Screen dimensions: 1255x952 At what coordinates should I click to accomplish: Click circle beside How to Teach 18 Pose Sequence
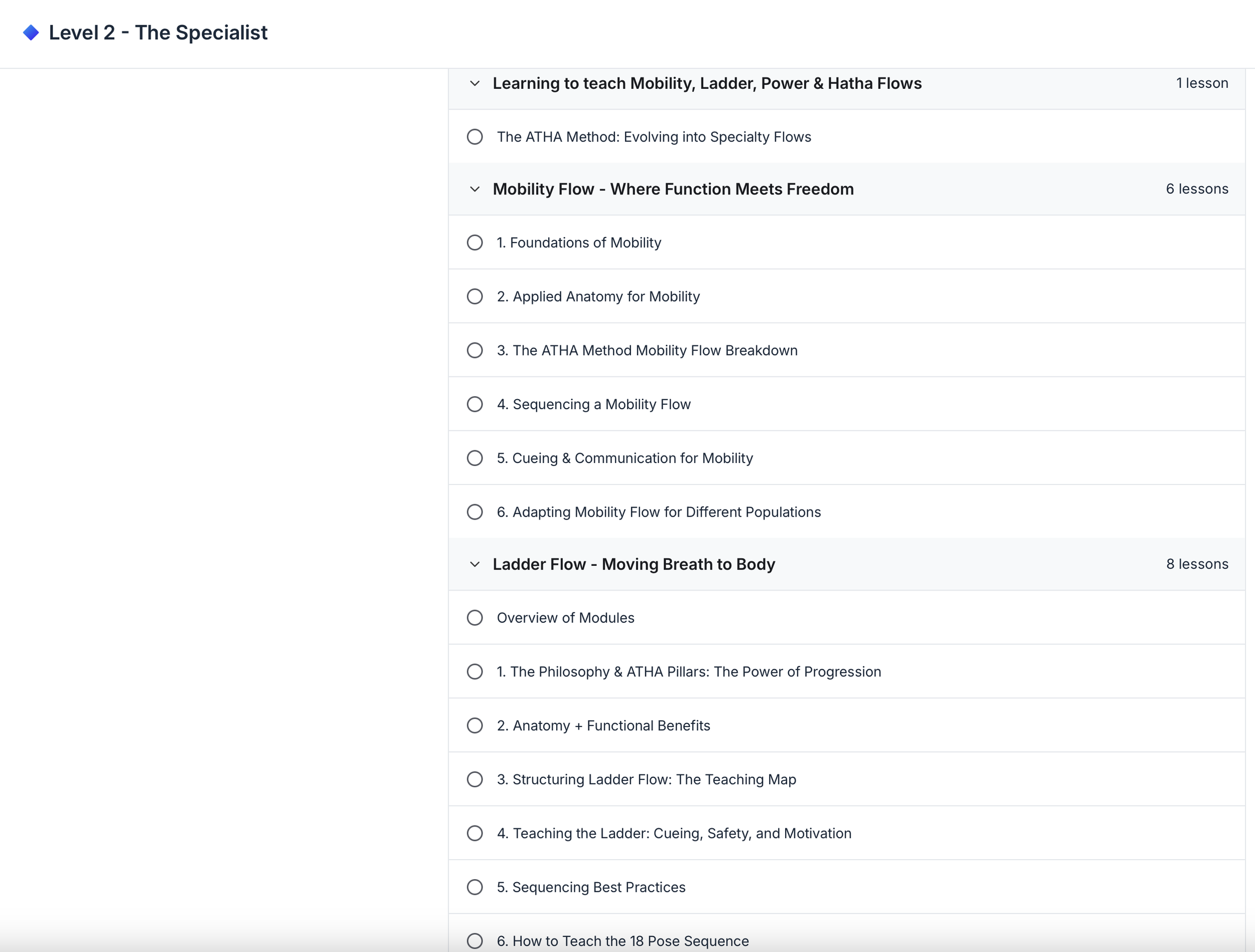tap(475, 941)
